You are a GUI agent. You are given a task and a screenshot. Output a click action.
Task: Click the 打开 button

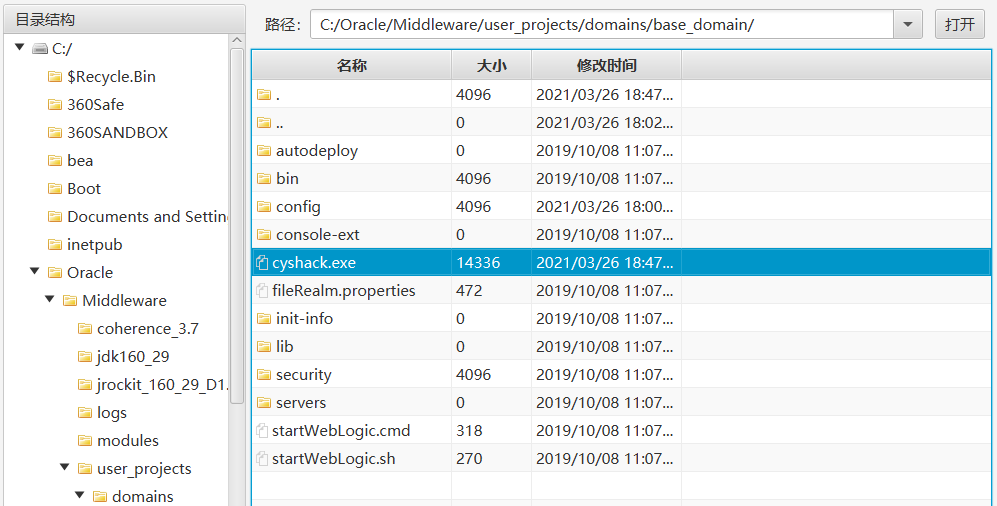coord(959,25)
